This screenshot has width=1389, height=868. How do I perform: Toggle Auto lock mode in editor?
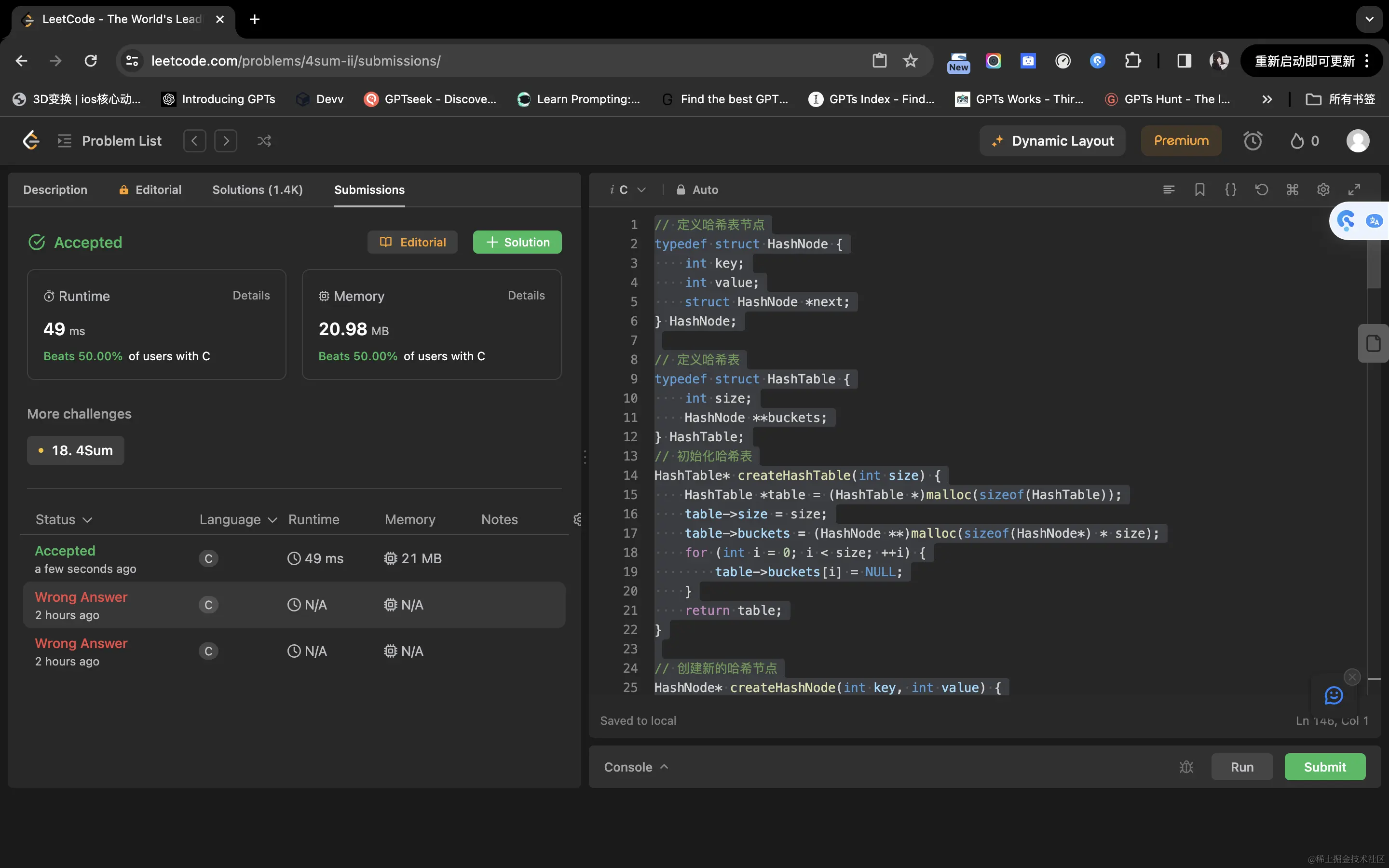click(x=697, y=190)
